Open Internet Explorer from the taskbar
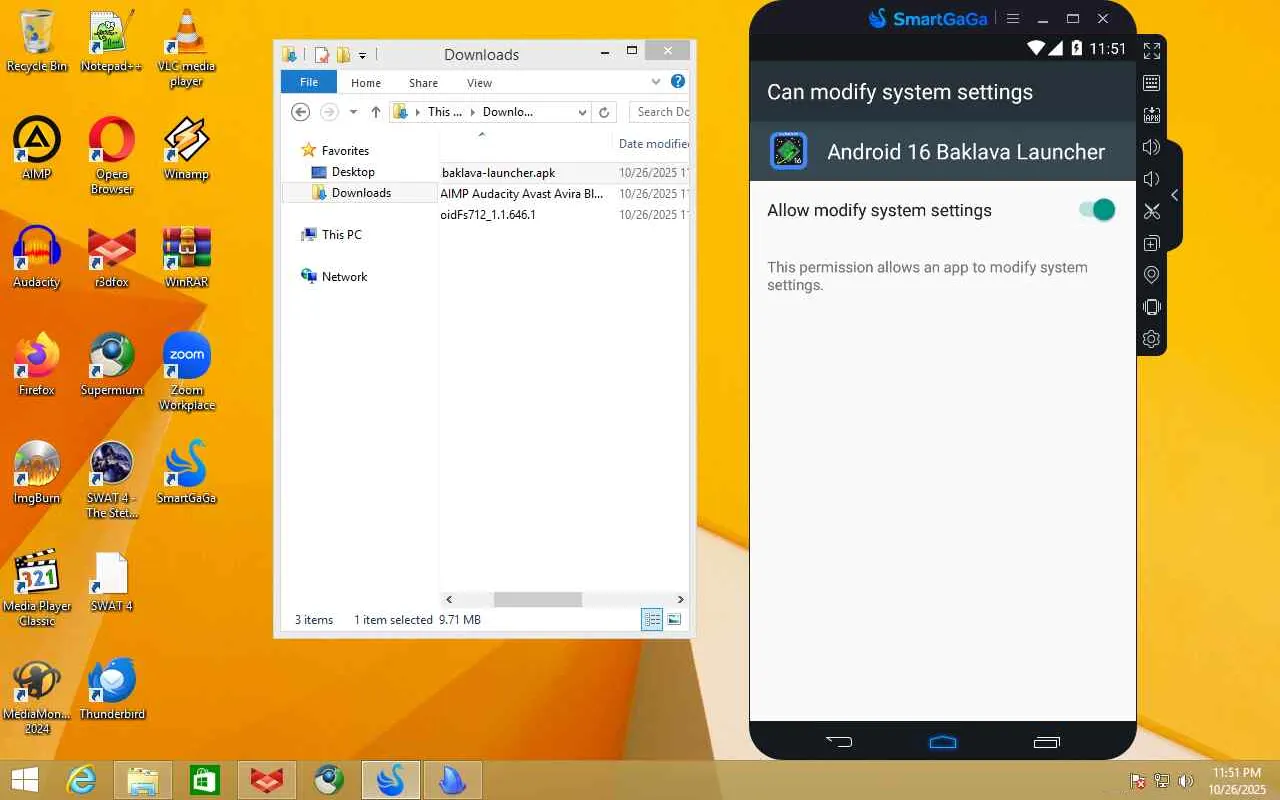 81,780
